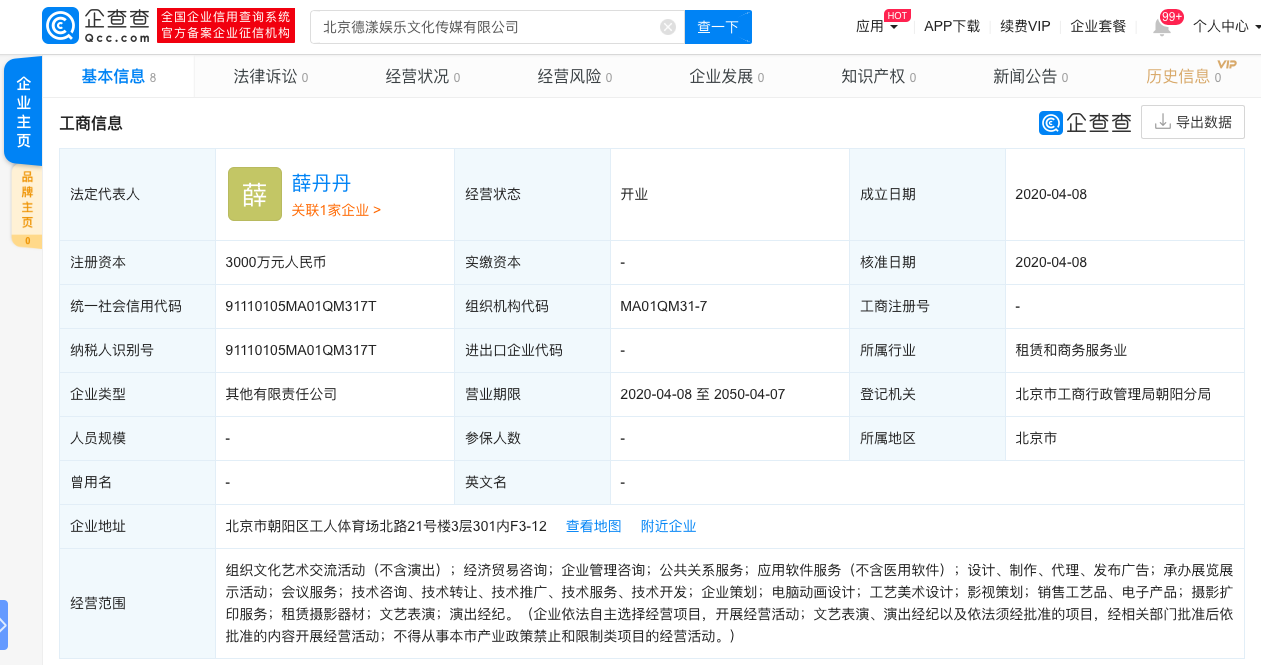
Task: Expand 关联1家企业 link
Action: coord(336,210)
